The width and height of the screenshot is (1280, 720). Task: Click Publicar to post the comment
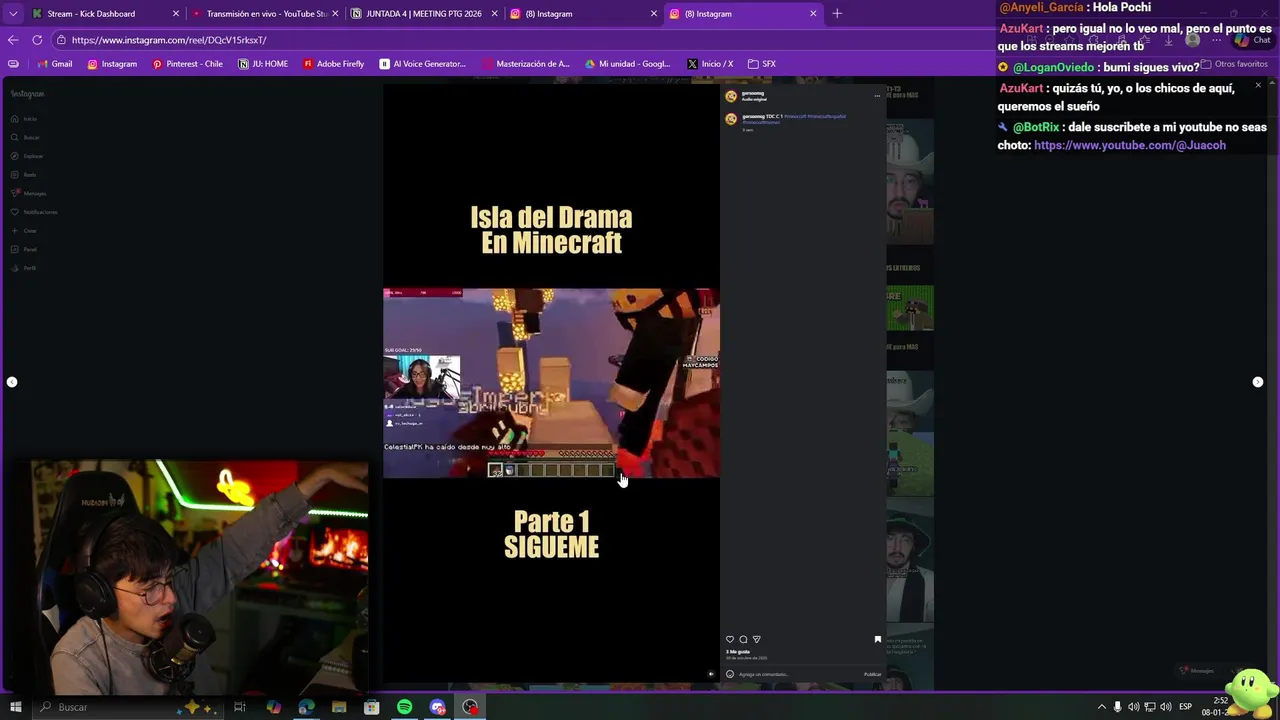coord(873,674)
